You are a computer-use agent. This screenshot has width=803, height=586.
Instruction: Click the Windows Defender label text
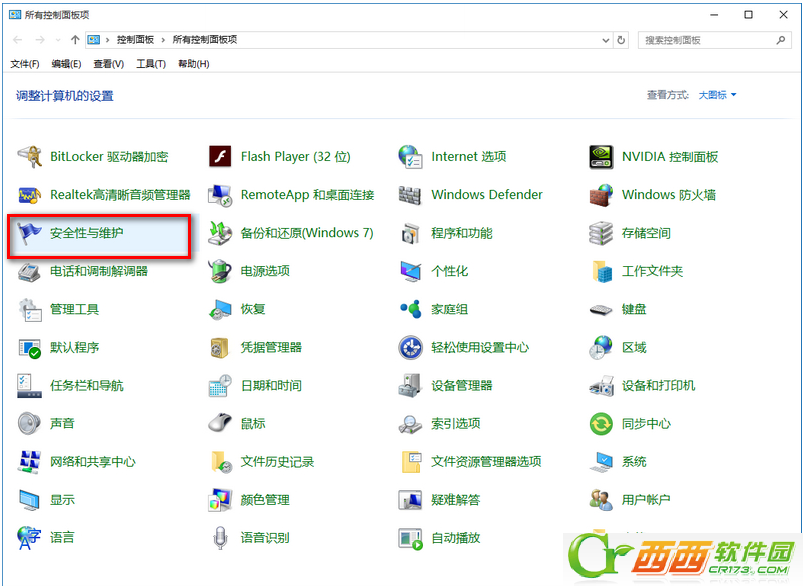tap(487, 195)
